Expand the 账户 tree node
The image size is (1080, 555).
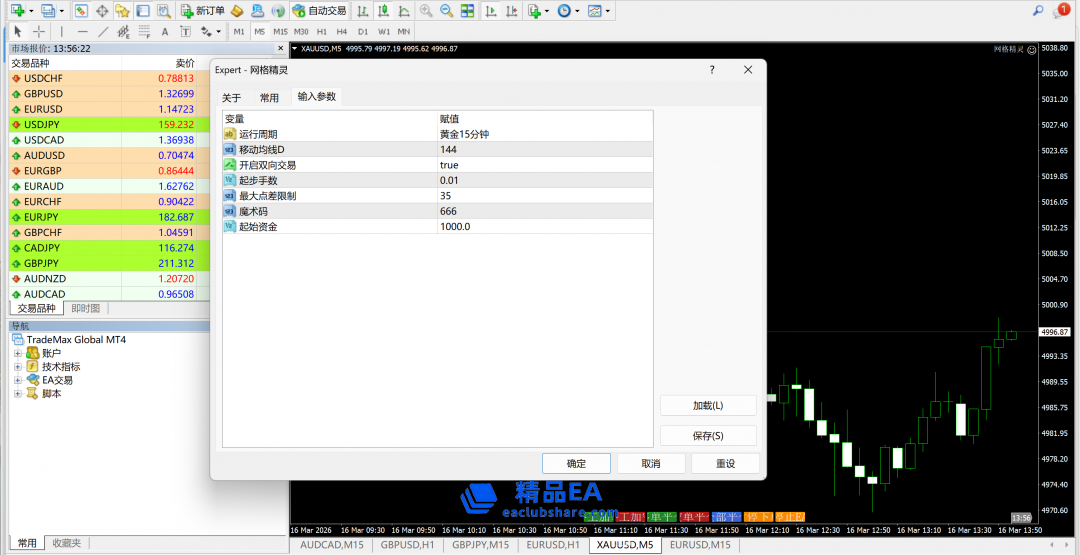[x=18, y=353]
